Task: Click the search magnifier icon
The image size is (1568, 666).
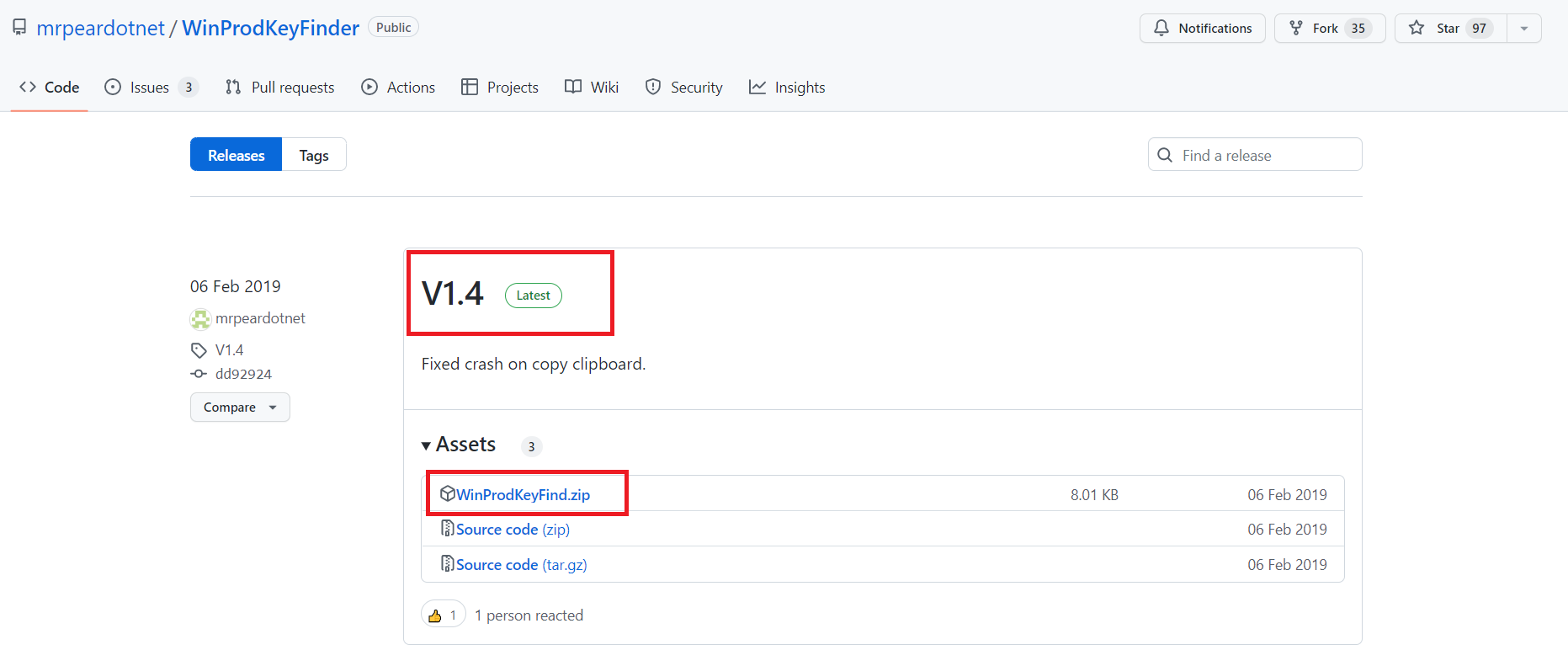Action: click(x=1165, y=155)
